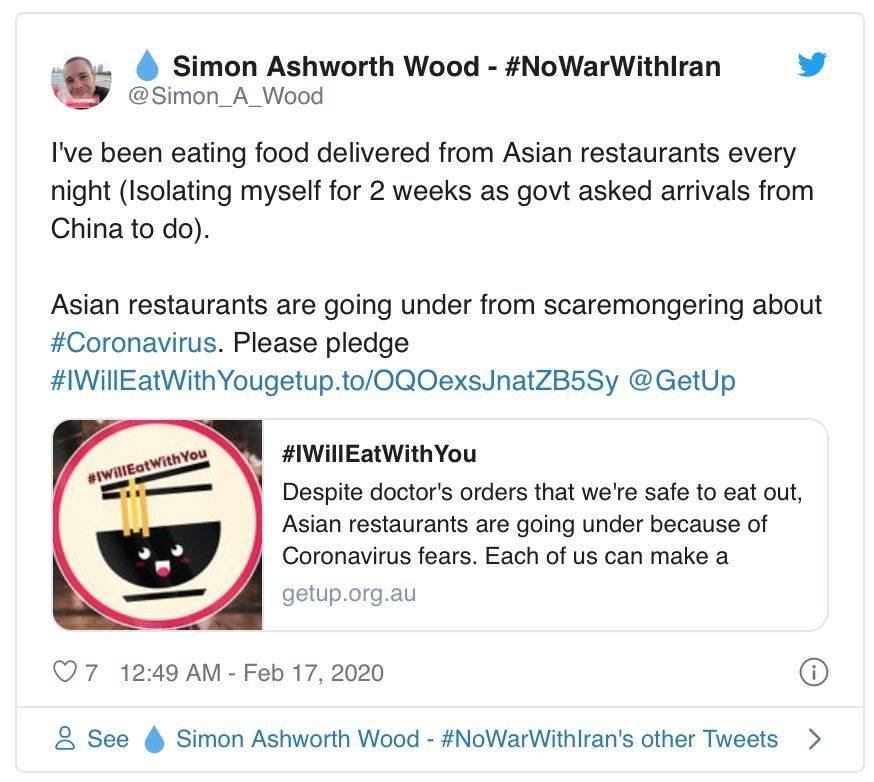Open the card title #IWillEatWithYou
The image size is (874, 782).
[x=379, y=454]
